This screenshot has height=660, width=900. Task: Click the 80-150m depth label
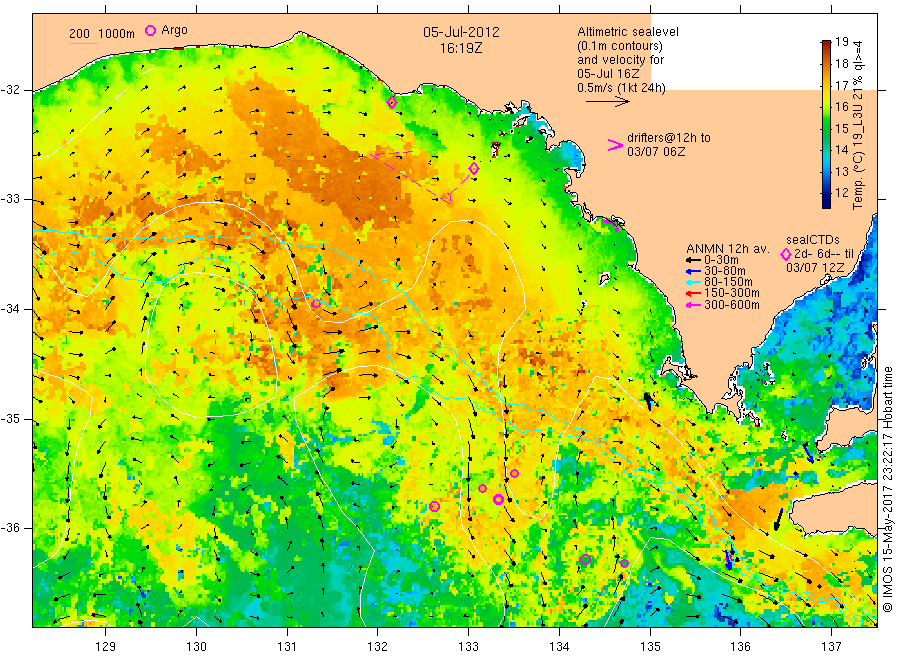[728, 282]
